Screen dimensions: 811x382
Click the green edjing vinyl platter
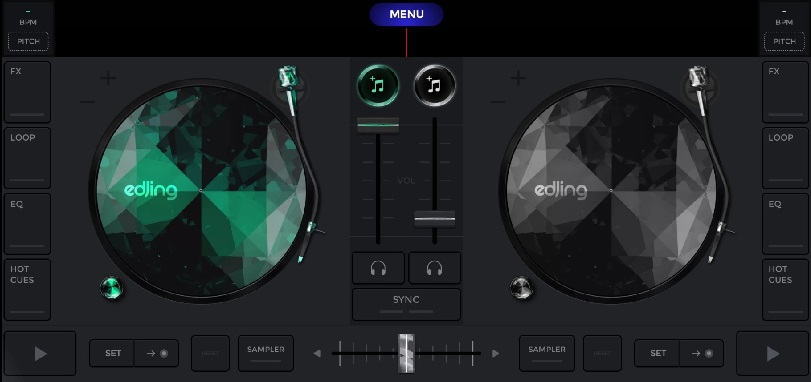[x=200, y=191]
